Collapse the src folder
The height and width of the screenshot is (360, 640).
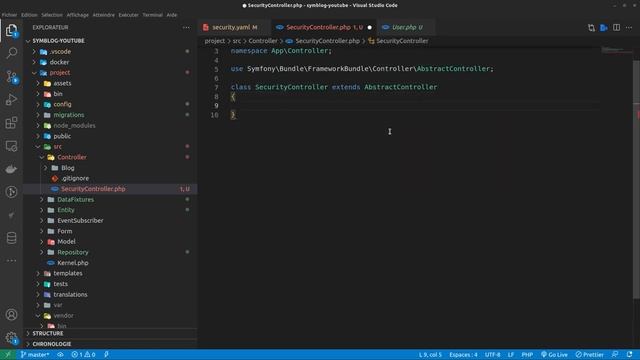[38, 147]
